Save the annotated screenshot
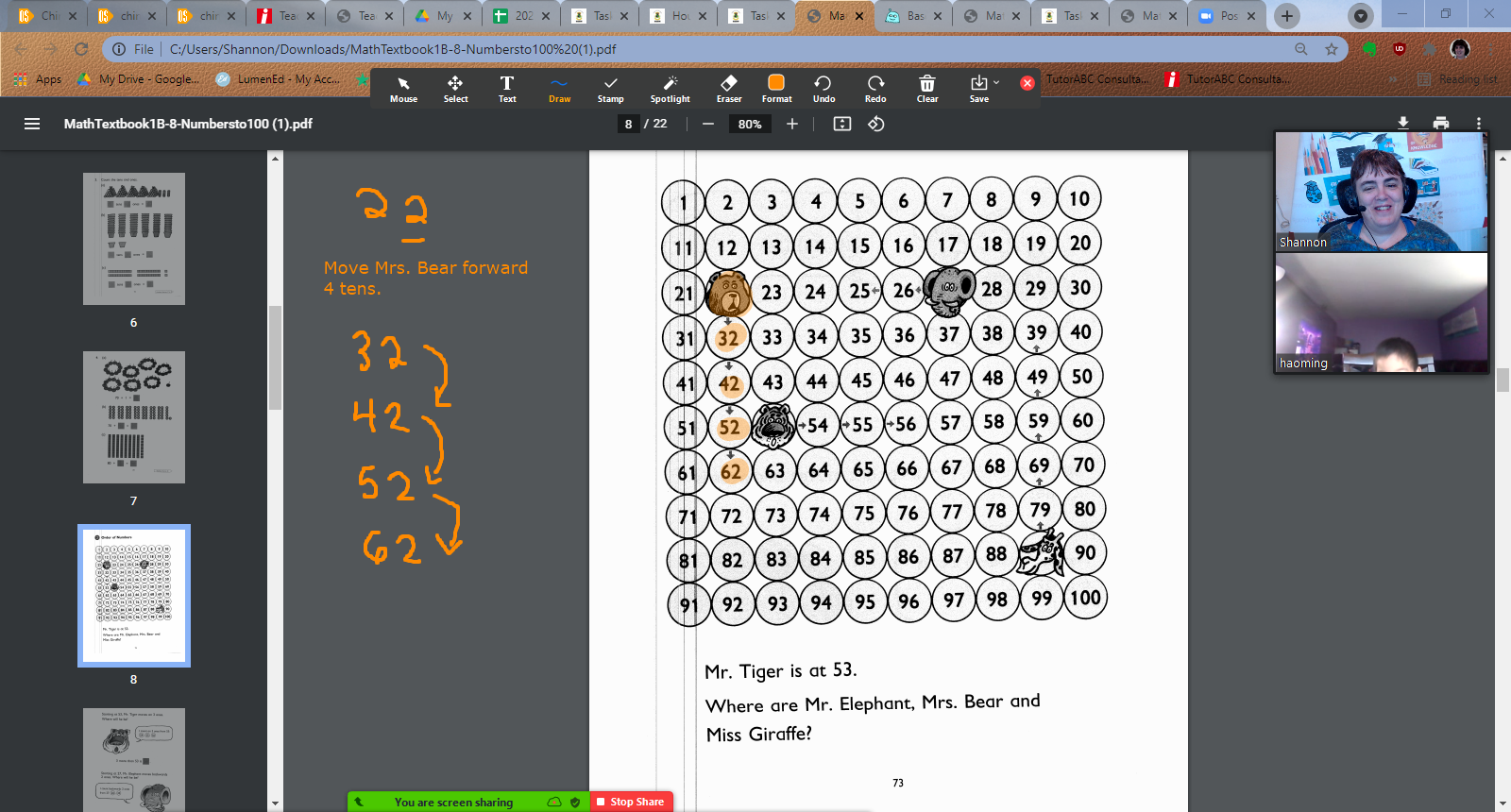 tap(978, 89)
